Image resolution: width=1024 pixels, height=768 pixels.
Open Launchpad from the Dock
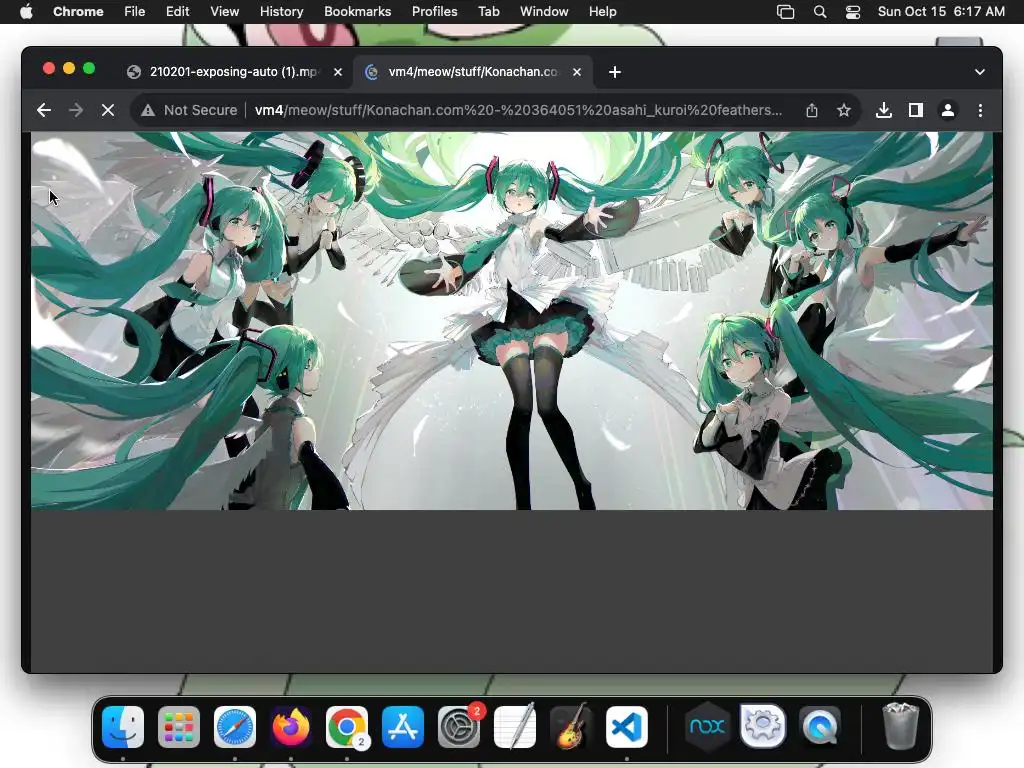(x=179, y=727)
